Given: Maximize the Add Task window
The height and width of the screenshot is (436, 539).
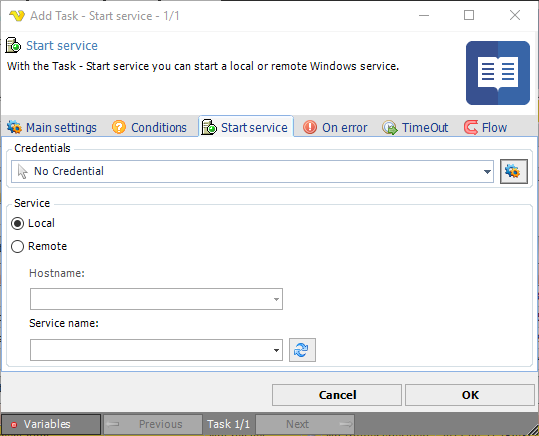Looking at the screenshot, I should coord(469,15).
